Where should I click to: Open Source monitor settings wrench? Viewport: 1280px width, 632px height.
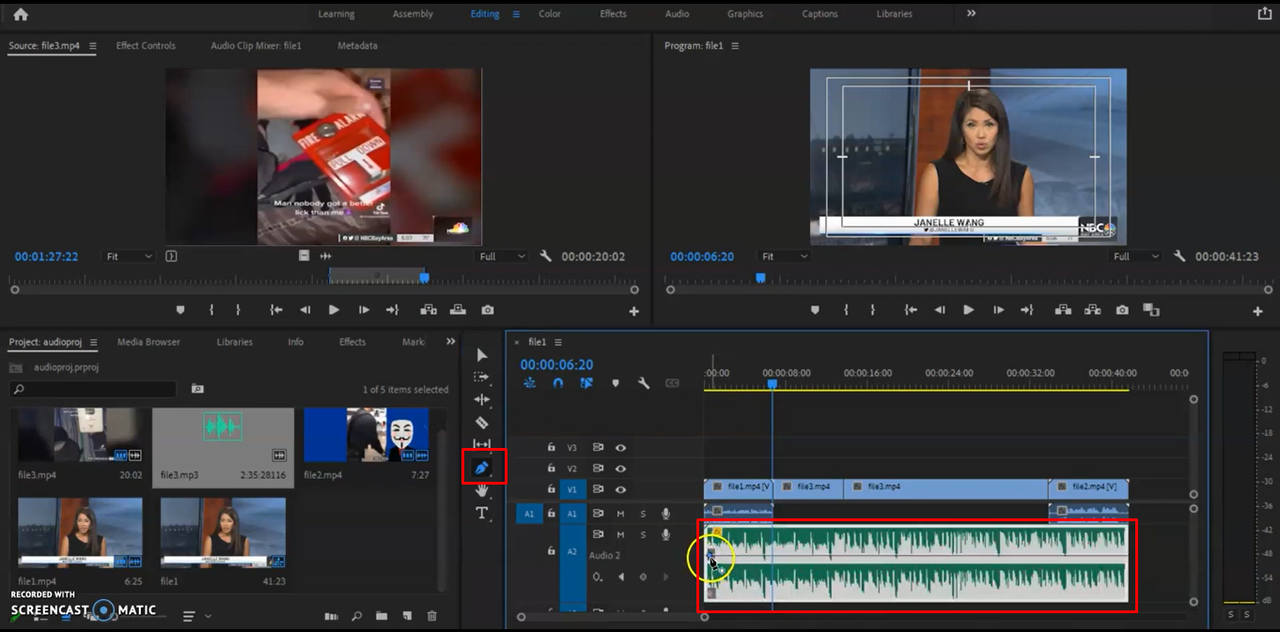[546, 256]
